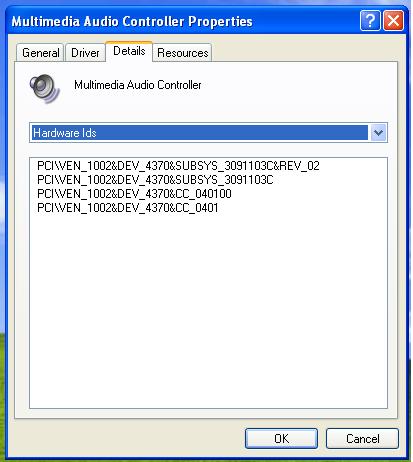Viewport: 413px width, 462px height.
Task: Click empty area of hardware IDs list
Action: click(208, 310)
